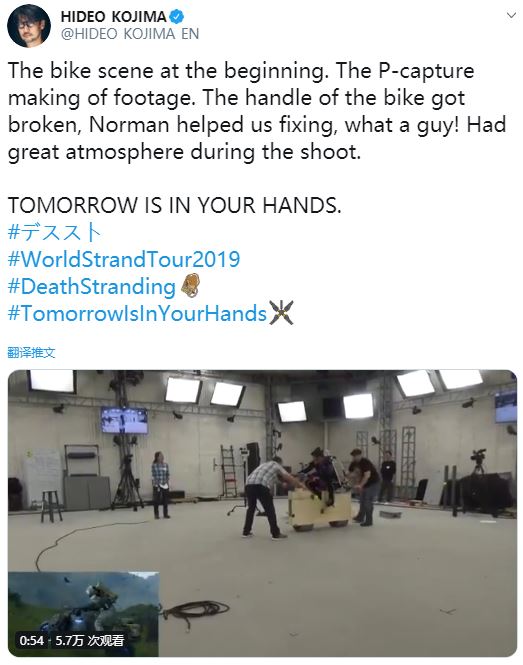Click the crossed strands emoji icon

point(281,313)
